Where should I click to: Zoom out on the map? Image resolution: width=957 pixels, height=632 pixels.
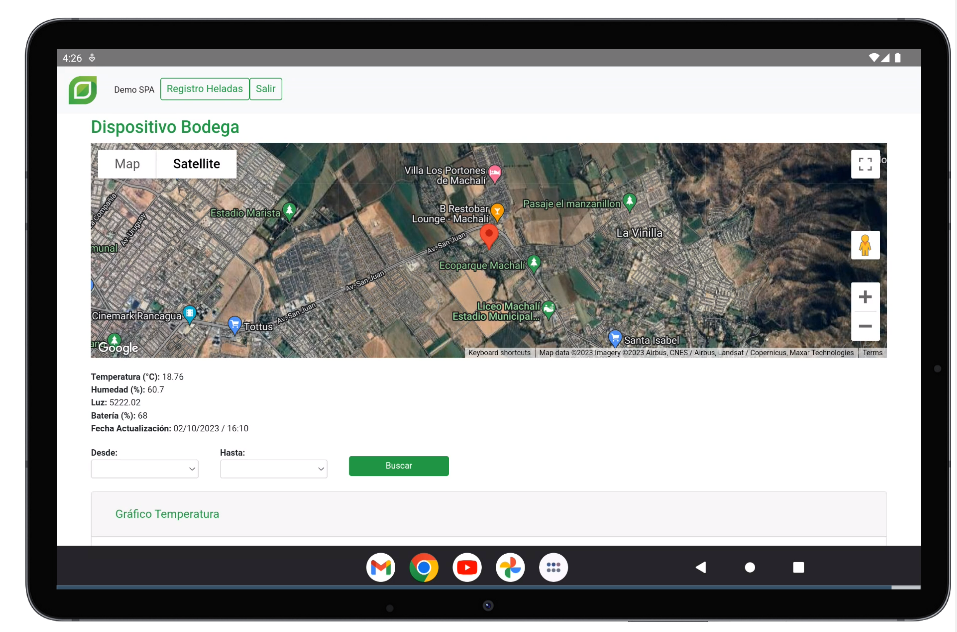point(865,326)
